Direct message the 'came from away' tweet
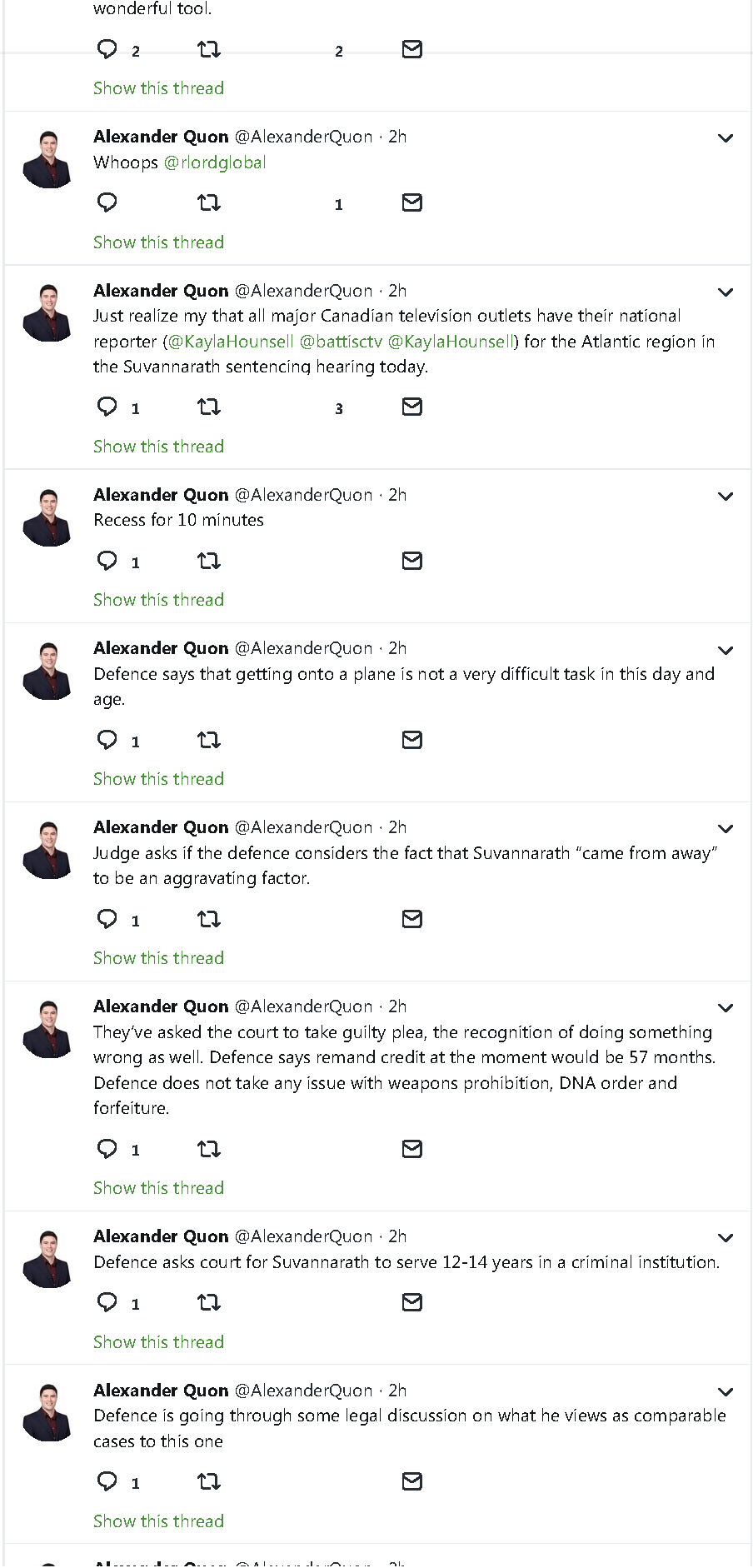753x1568 pixels. coord(411,919)
